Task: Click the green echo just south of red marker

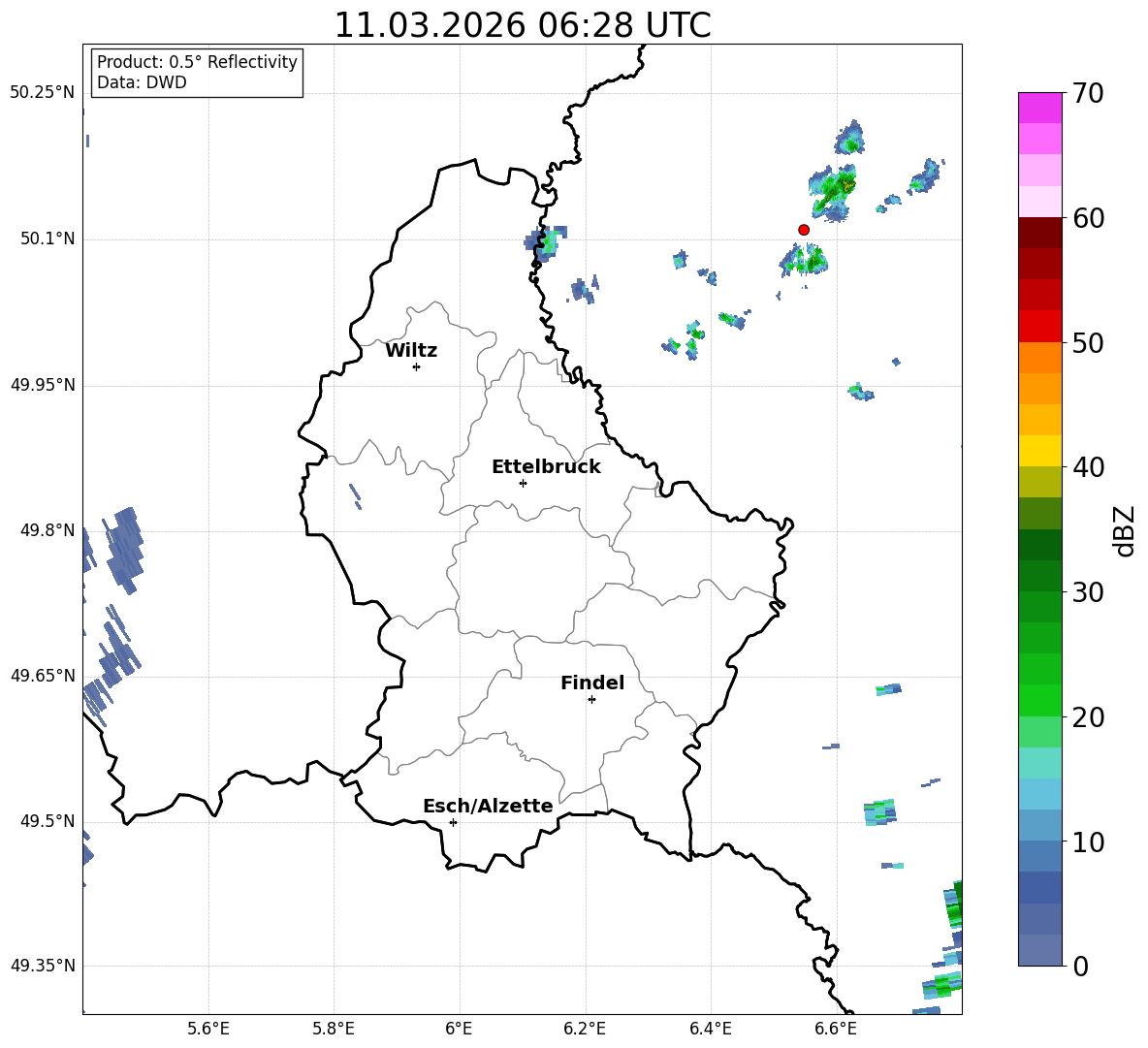Action: (804, 260)
